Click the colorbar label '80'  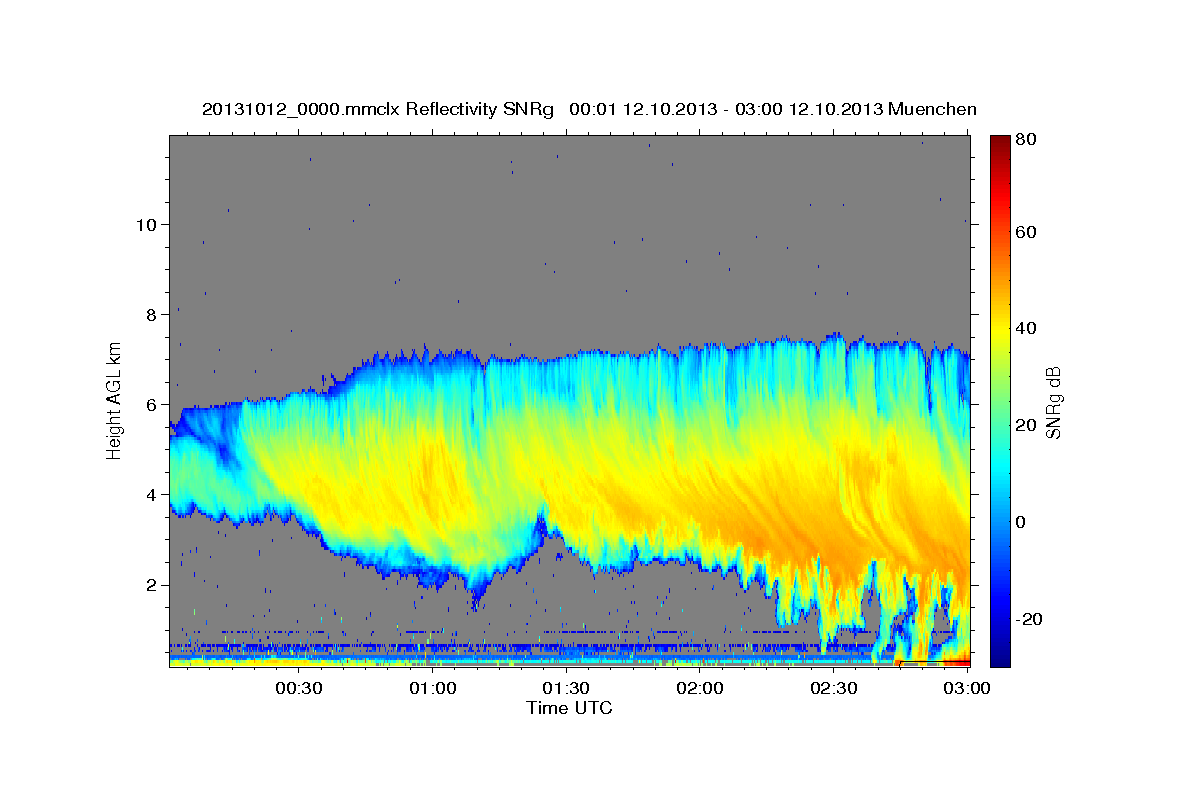1027,139
